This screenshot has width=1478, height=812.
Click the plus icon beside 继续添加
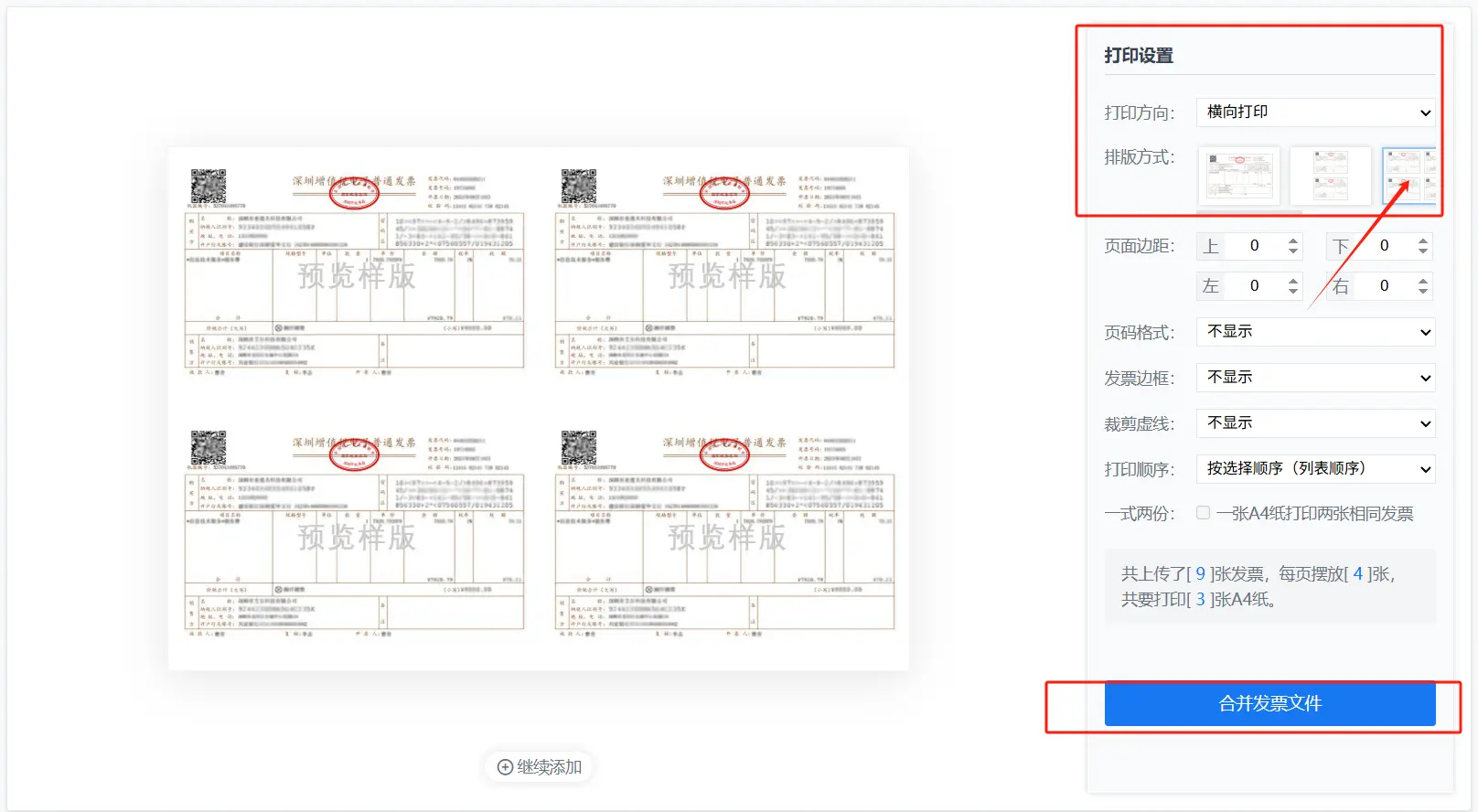[505, 767]
